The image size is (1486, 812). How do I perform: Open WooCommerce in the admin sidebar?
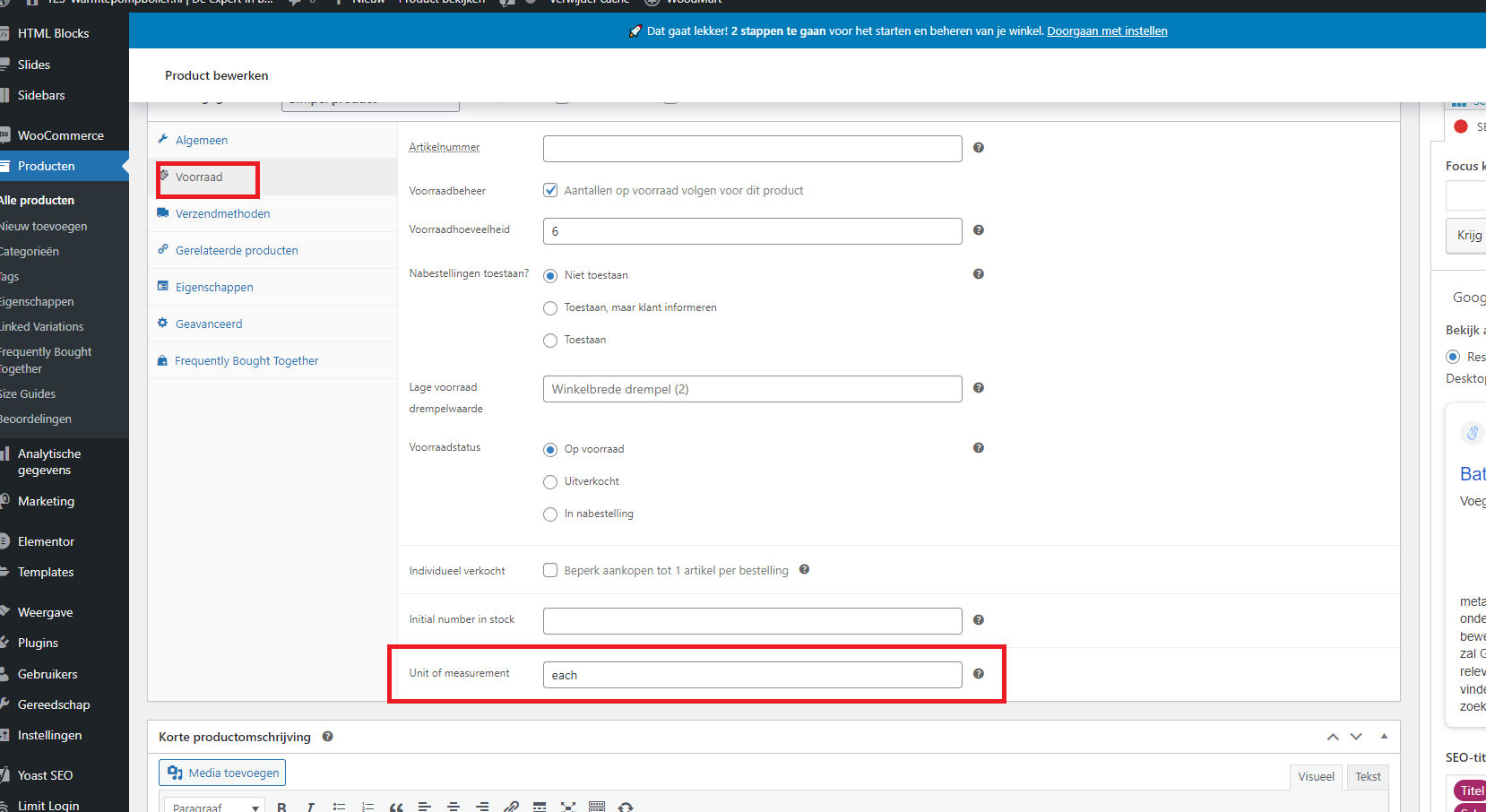[61, 135]
